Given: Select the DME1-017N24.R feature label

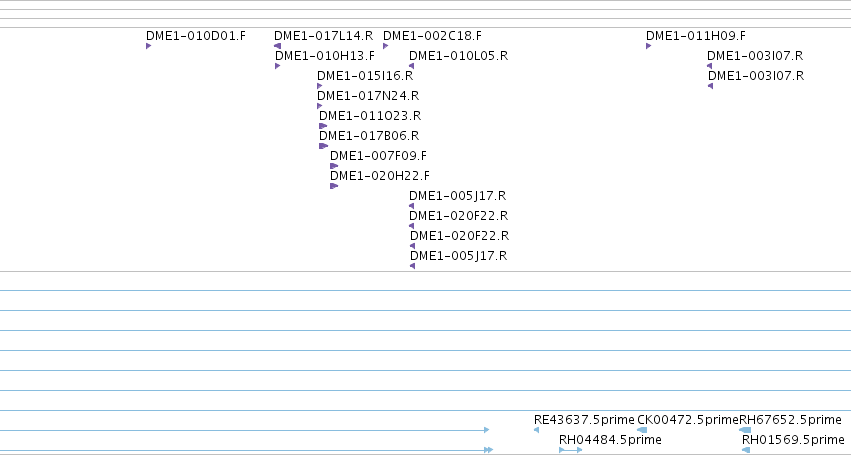Looking at the screenshot, I should coord(368,96).
